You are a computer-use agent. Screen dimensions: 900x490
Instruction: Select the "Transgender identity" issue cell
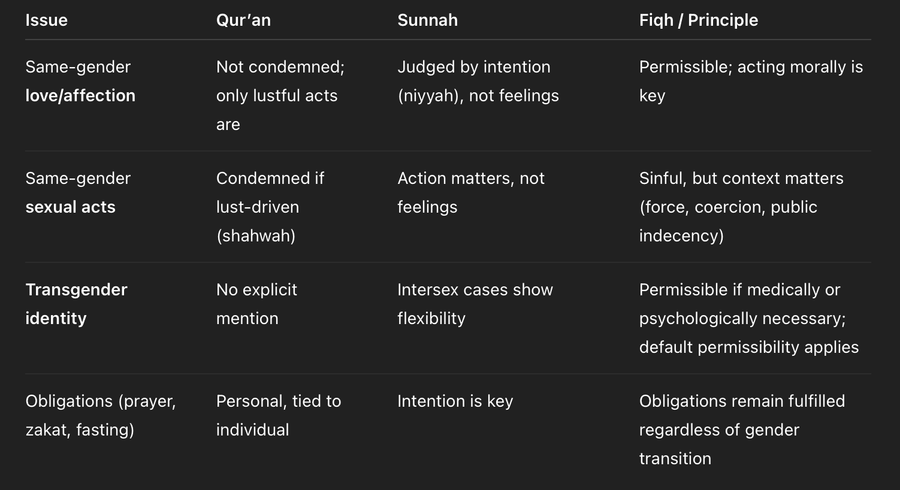tap(76, 304)
